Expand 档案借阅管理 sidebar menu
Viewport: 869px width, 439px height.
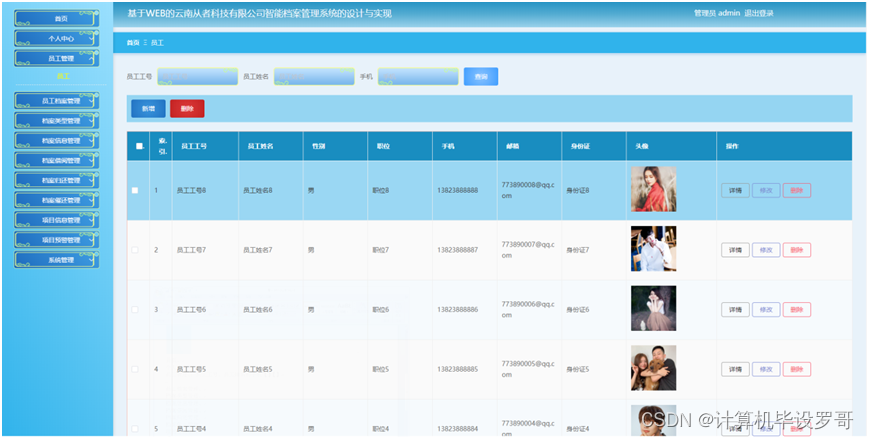[57, 161]
